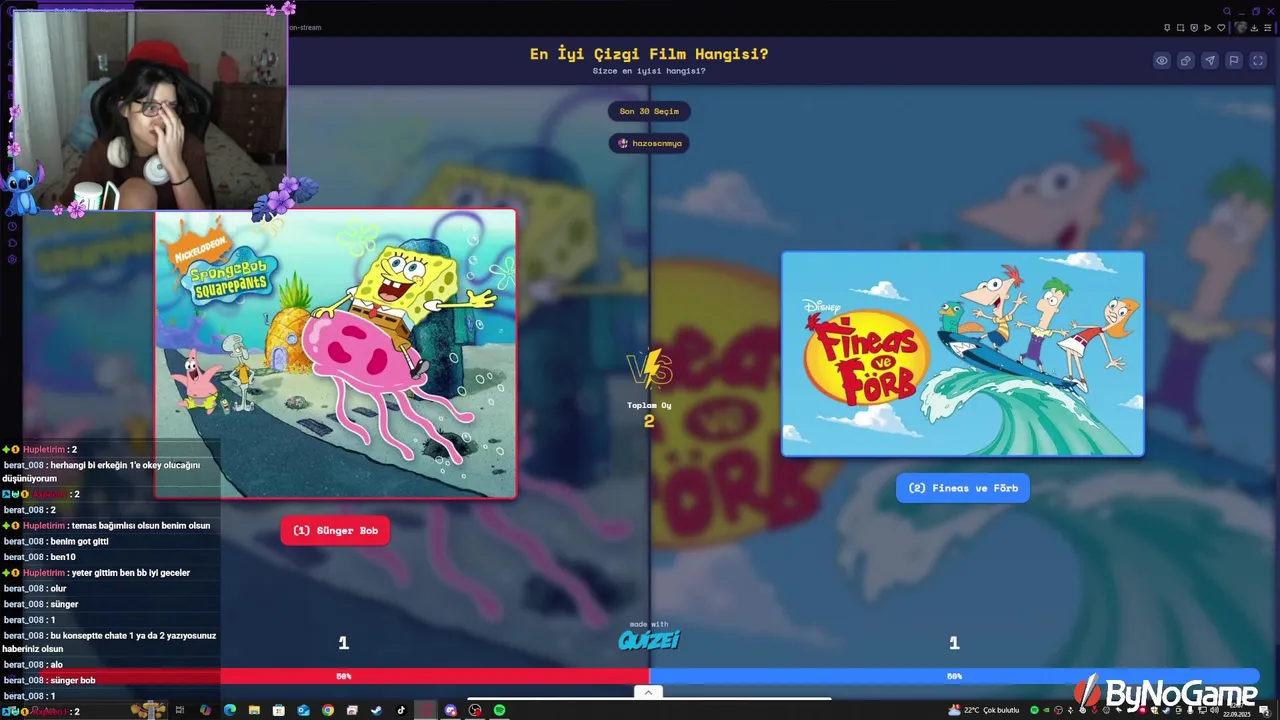This screenshot has height=720, width=1280.
Task: Open File Explorer from the taskbar
Action: point(254,710)
